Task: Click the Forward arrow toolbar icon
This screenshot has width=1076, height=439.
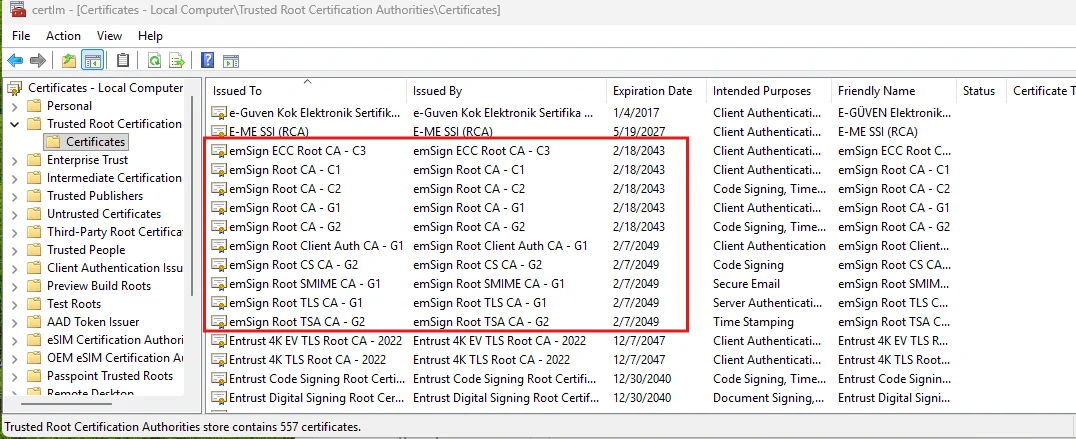Action: [x=38, y=60]
